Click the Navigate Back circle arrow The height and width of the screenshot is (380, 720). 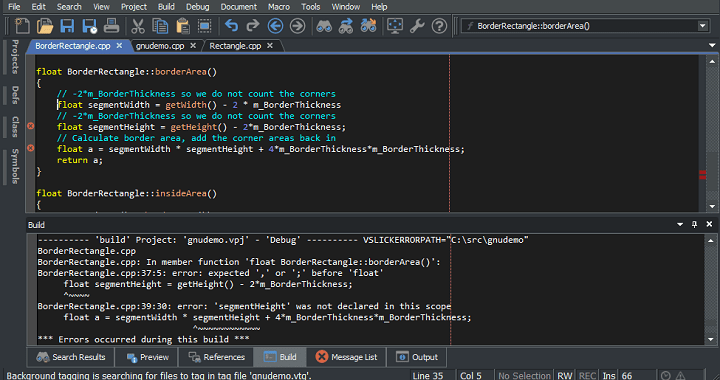[x=275, y=26]
